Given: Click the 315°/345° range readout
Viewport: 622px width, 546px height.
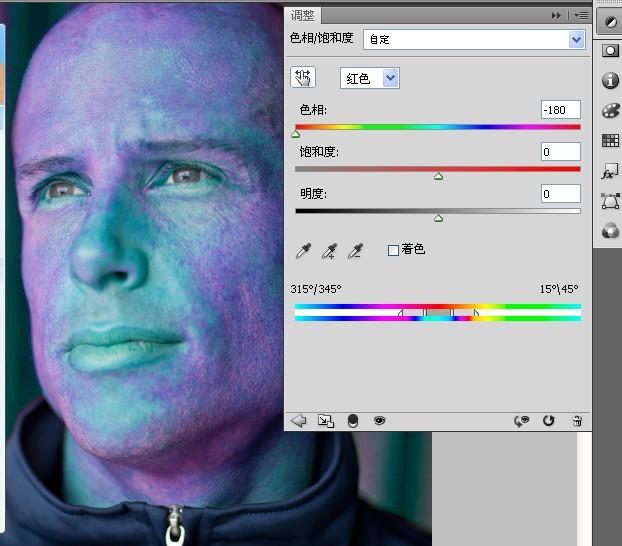Looking at the screenshot, I should click(x=316, y=289).
